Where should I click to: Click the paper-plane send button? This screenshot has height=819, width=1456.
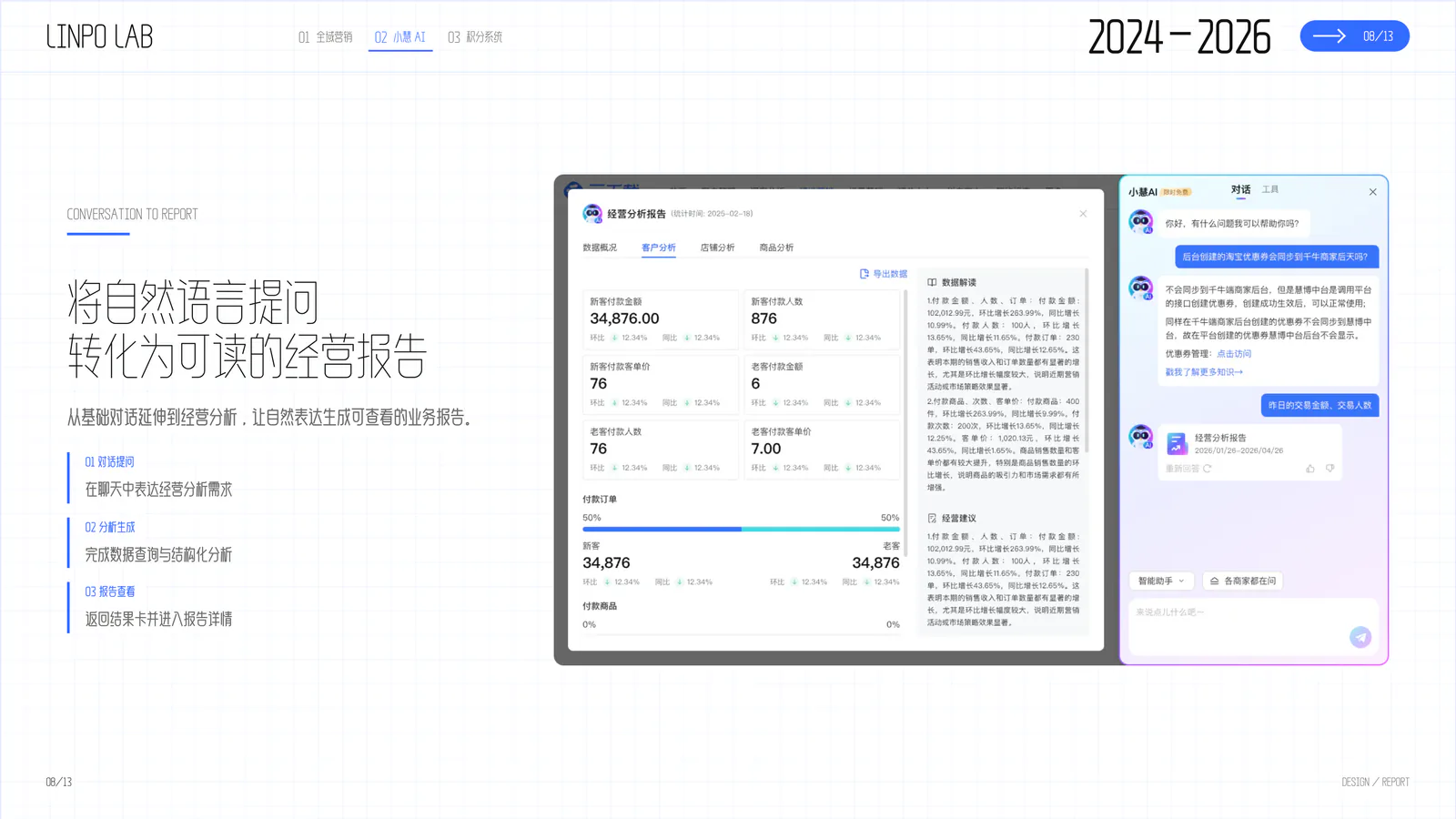pos(1360,637)
